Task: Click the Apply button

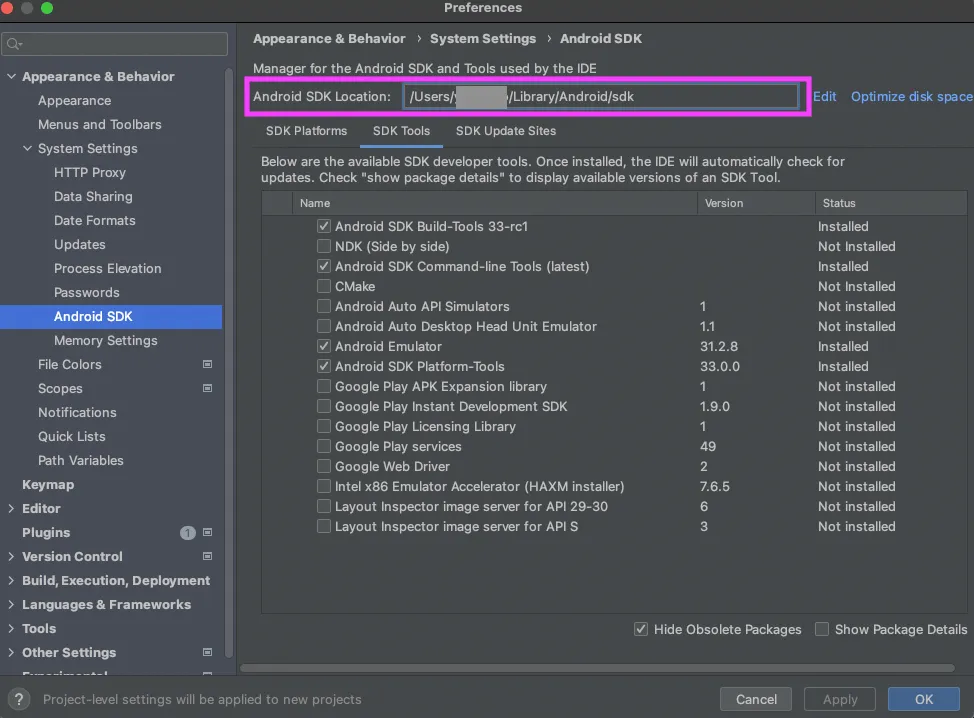Action: [840, 699]
